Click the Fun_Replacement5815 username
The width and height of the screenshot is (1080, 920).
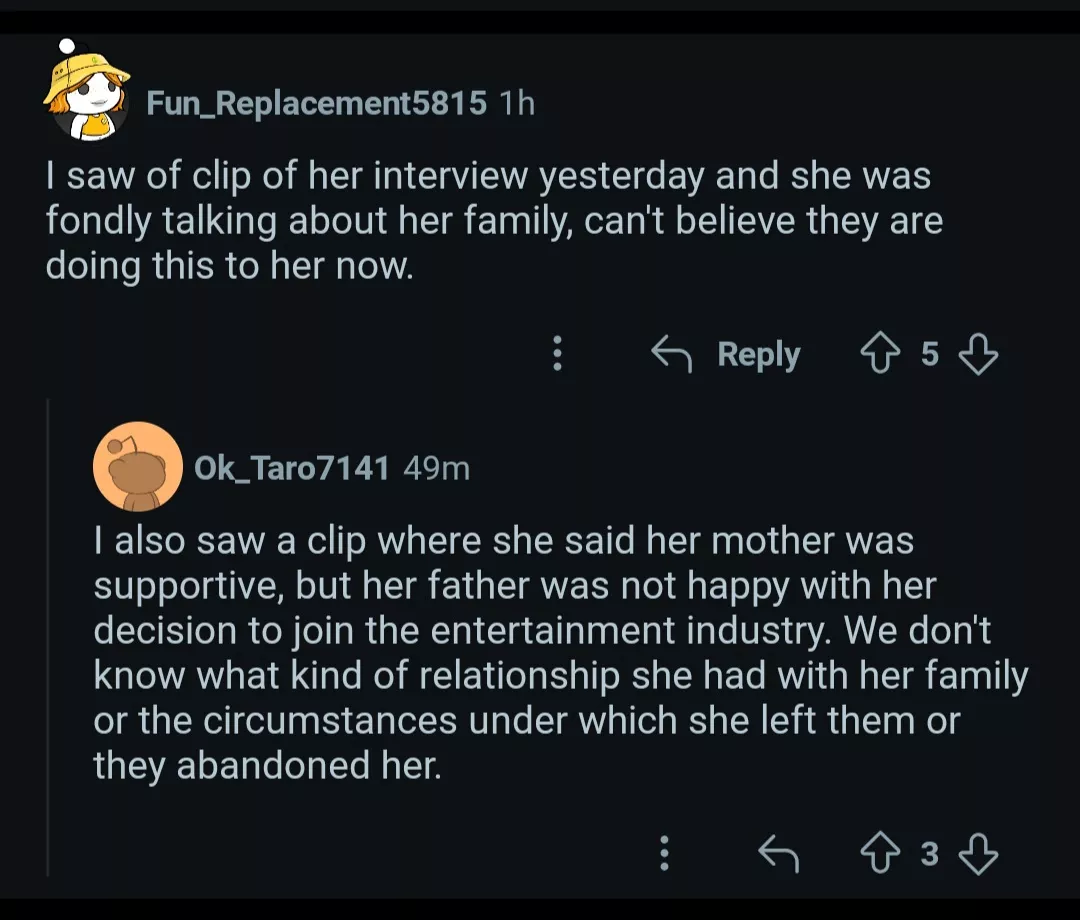tap(316, 102)
